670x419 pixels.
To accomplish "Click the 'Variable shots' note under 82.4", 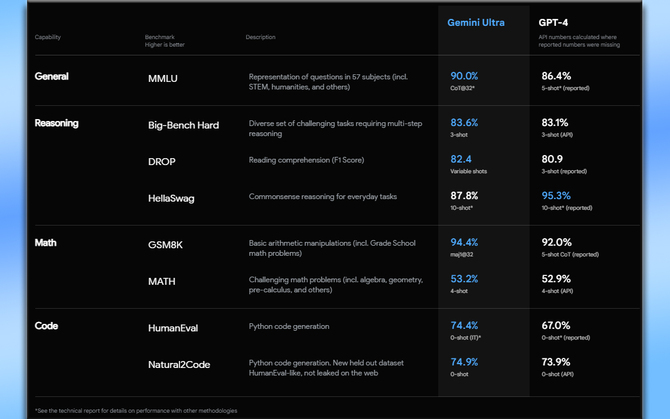I will coord(468,171).
